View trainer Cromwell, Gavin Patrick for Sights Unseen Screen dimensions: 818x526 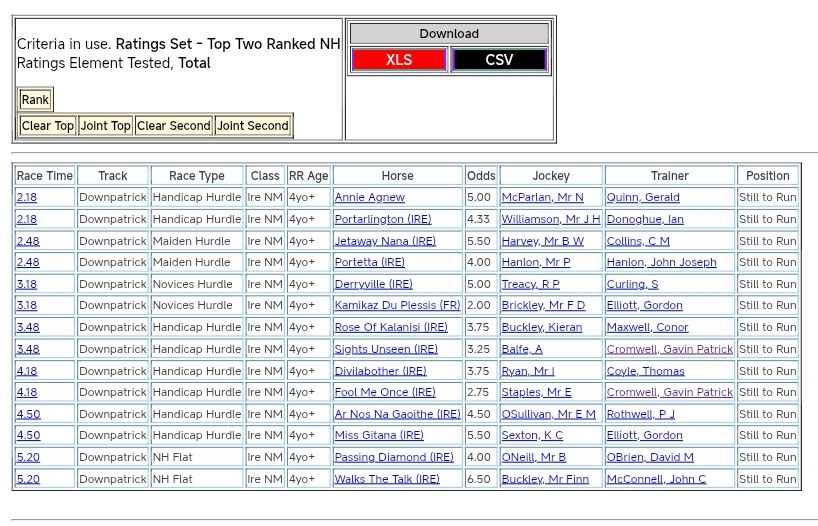tap(669, 350)
